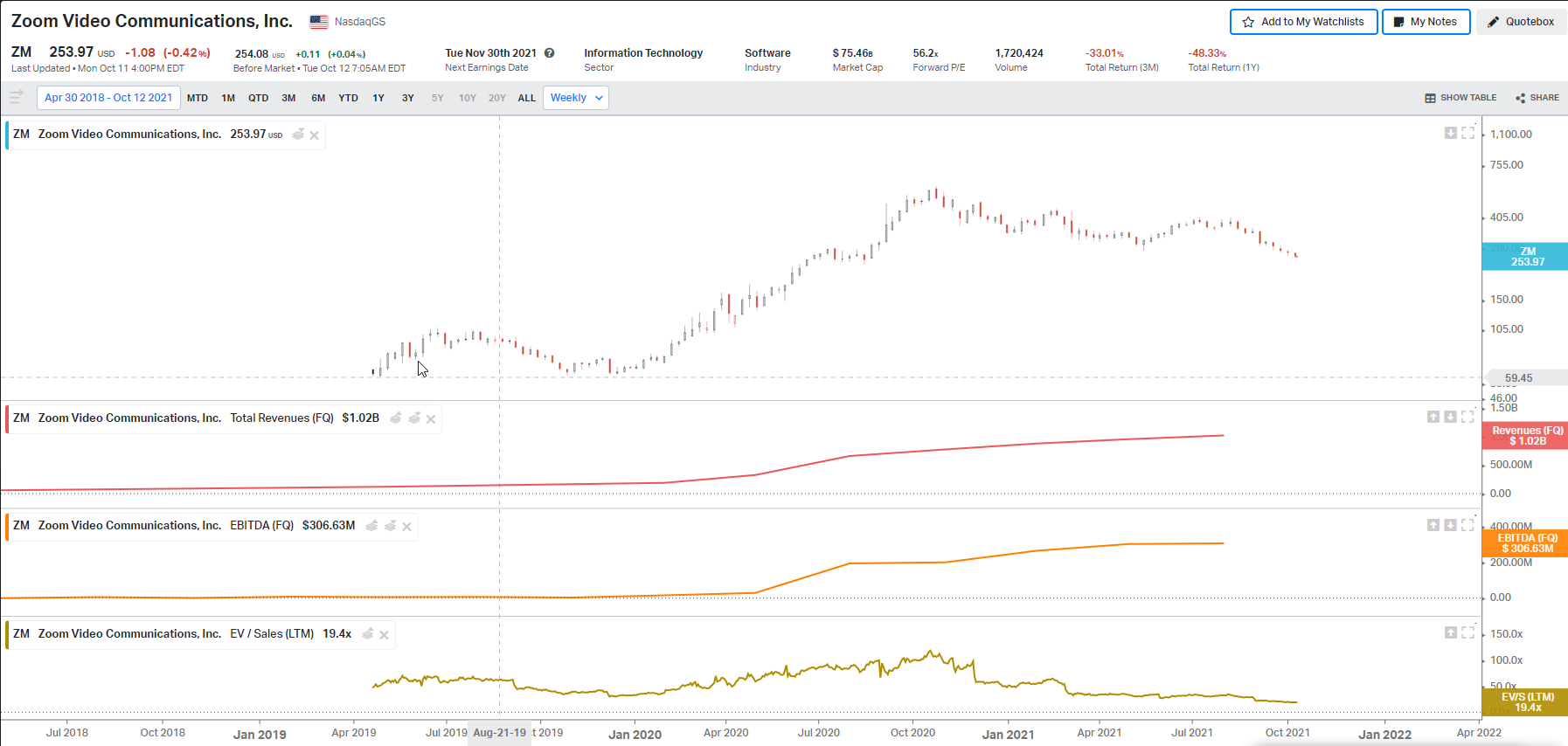Remove the ZM price series from chart

pos(314,135)
